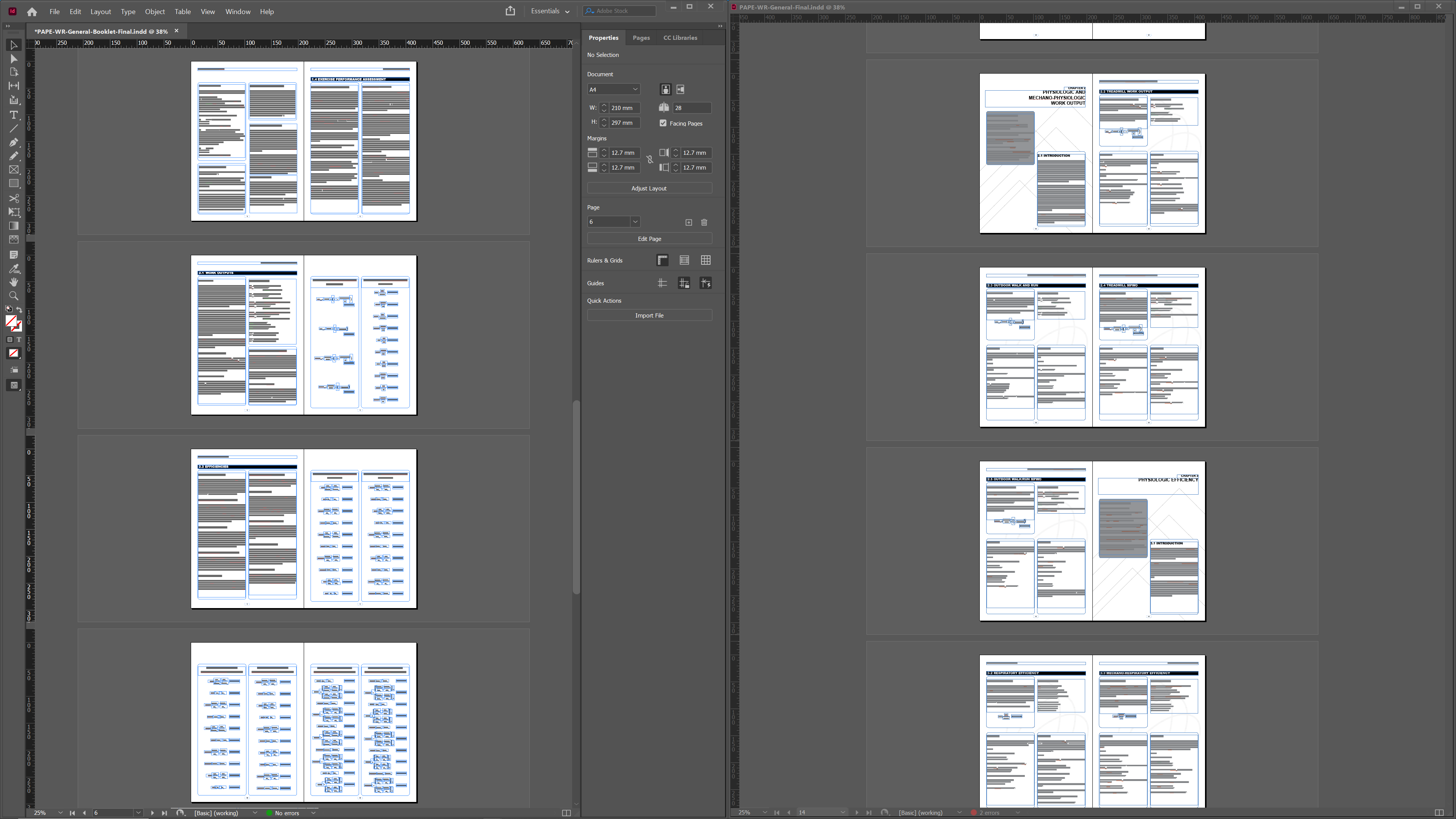Toggle Smart Guides button
This screenshot has width=1456, height=819.
point(706,283)
